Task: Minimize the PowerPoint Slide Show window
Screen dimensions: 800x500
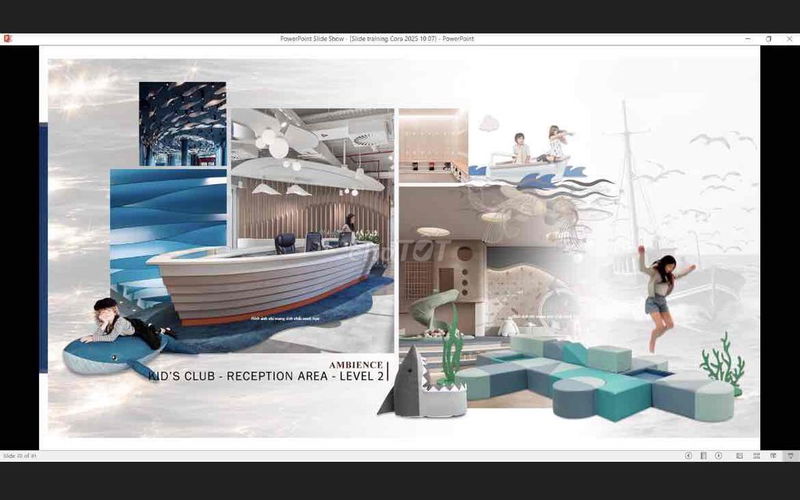Action: tap(747, 38)
